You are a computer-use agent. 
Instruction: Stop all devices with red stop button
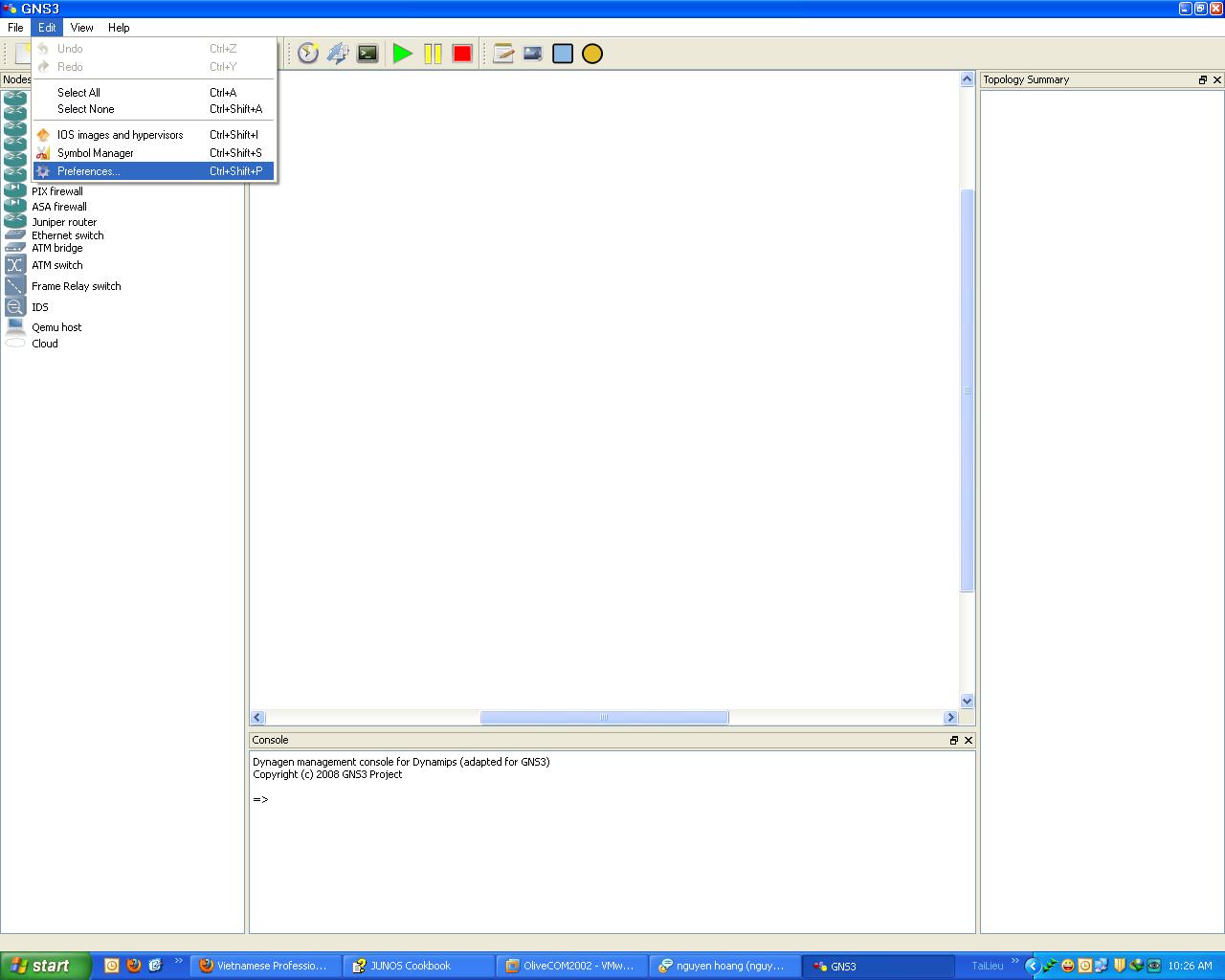(462, 54)
